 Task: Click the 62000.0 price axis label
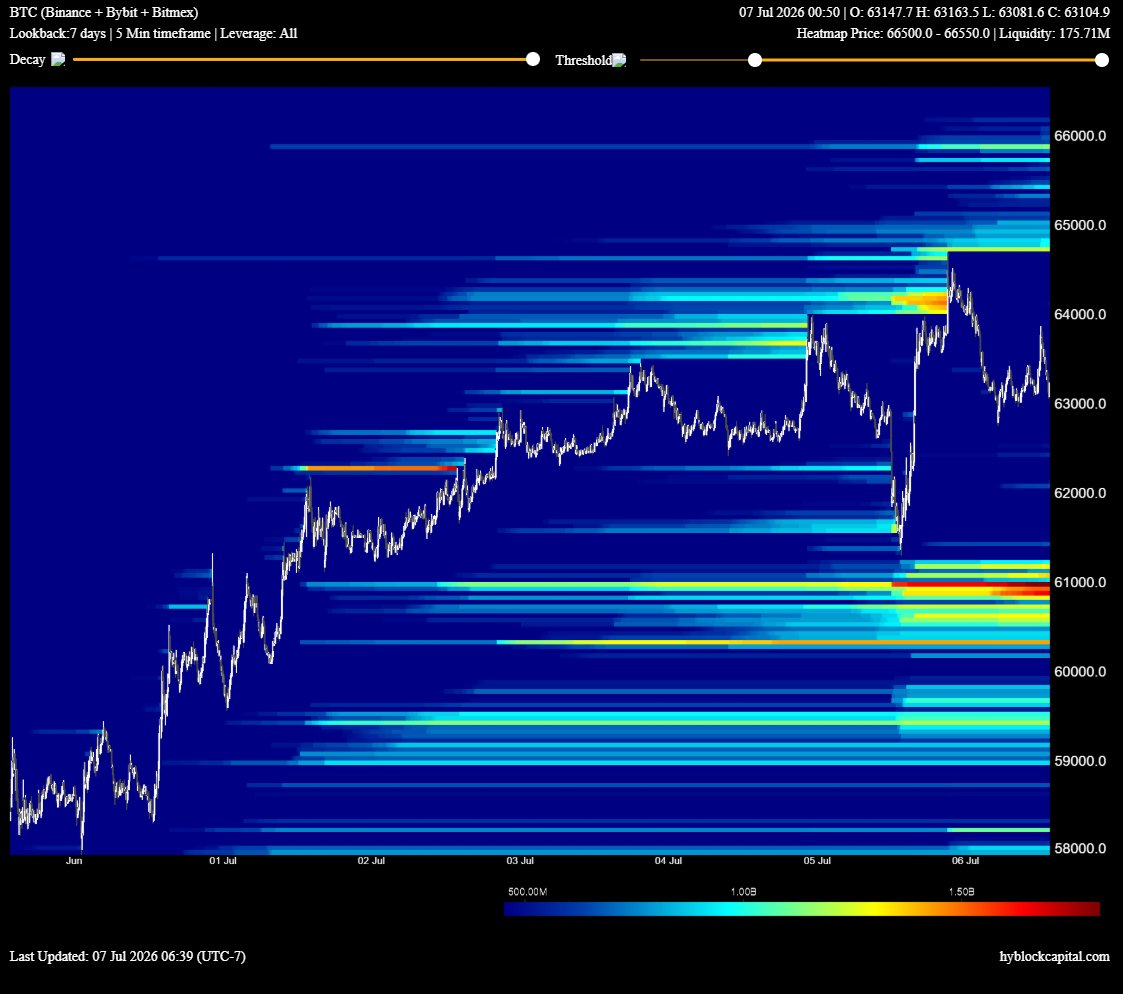(1080, 493)
